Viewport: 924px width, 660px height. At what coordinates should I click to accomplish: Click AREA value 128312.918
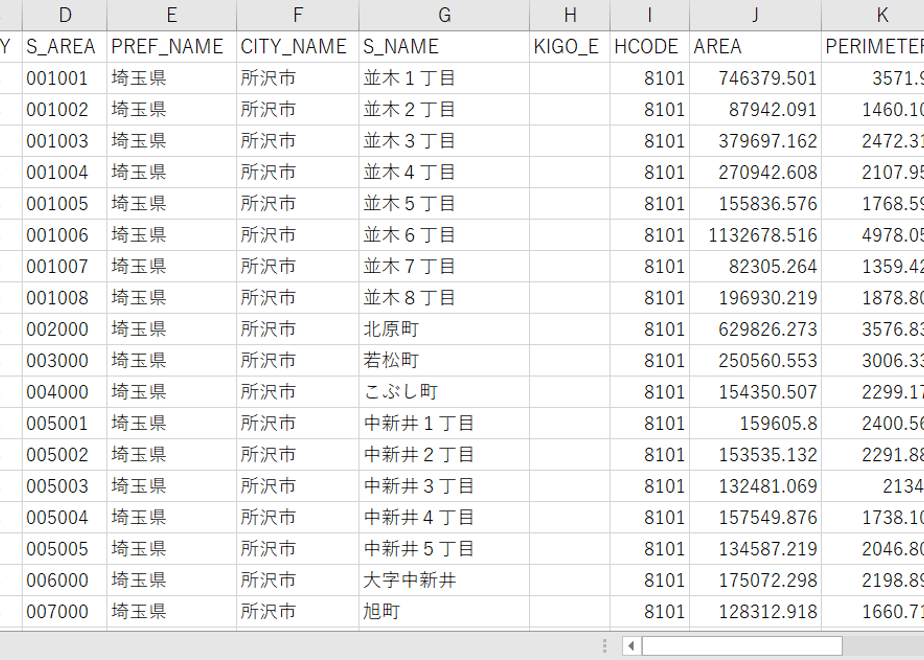pyautogui.click(x=755, y=612)
